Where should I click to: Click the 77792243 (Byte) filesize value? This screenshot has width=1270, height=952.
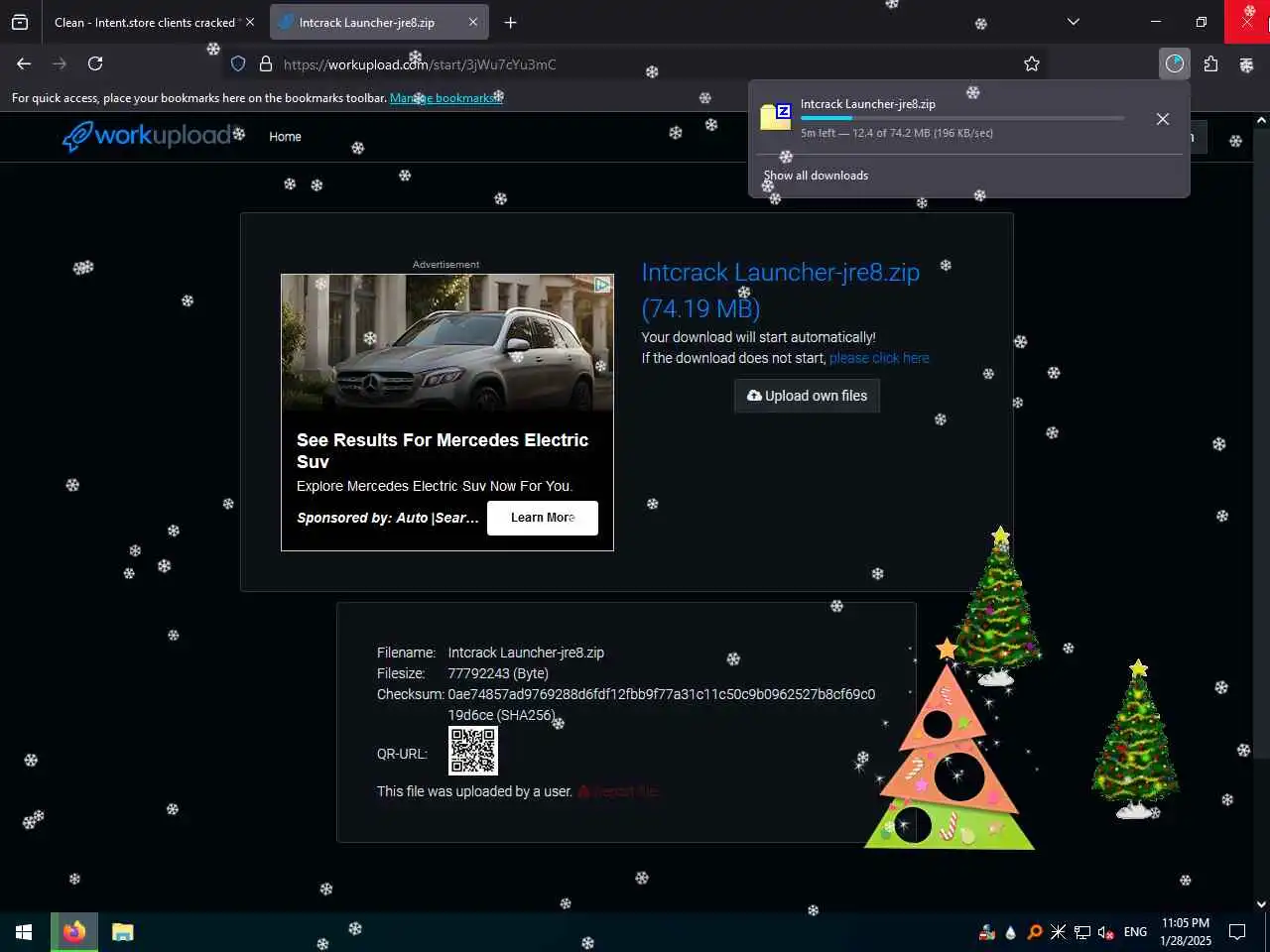pos(498,673)
